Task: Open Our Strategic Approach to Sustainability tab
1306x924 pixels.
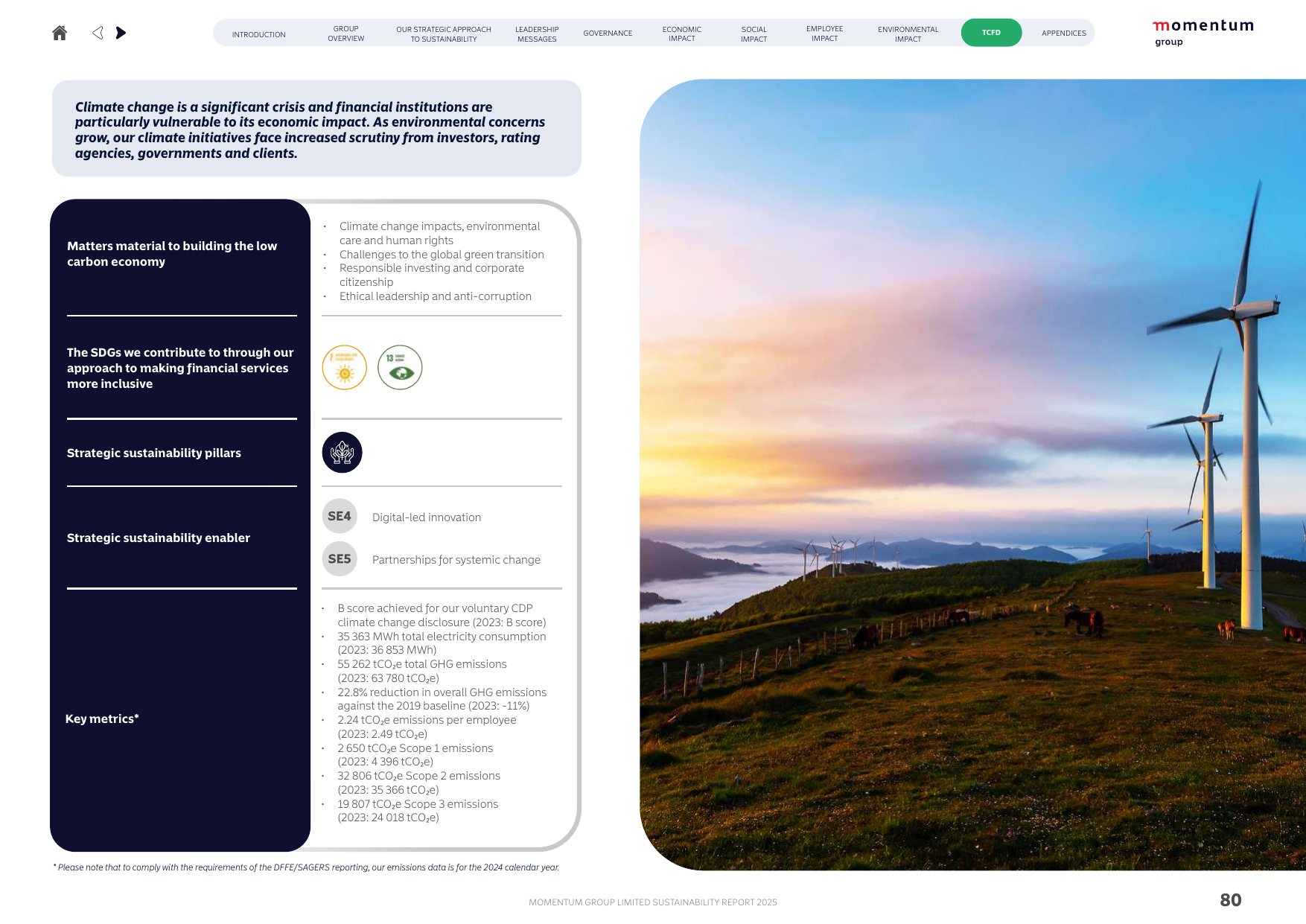Action: (444, 34)
